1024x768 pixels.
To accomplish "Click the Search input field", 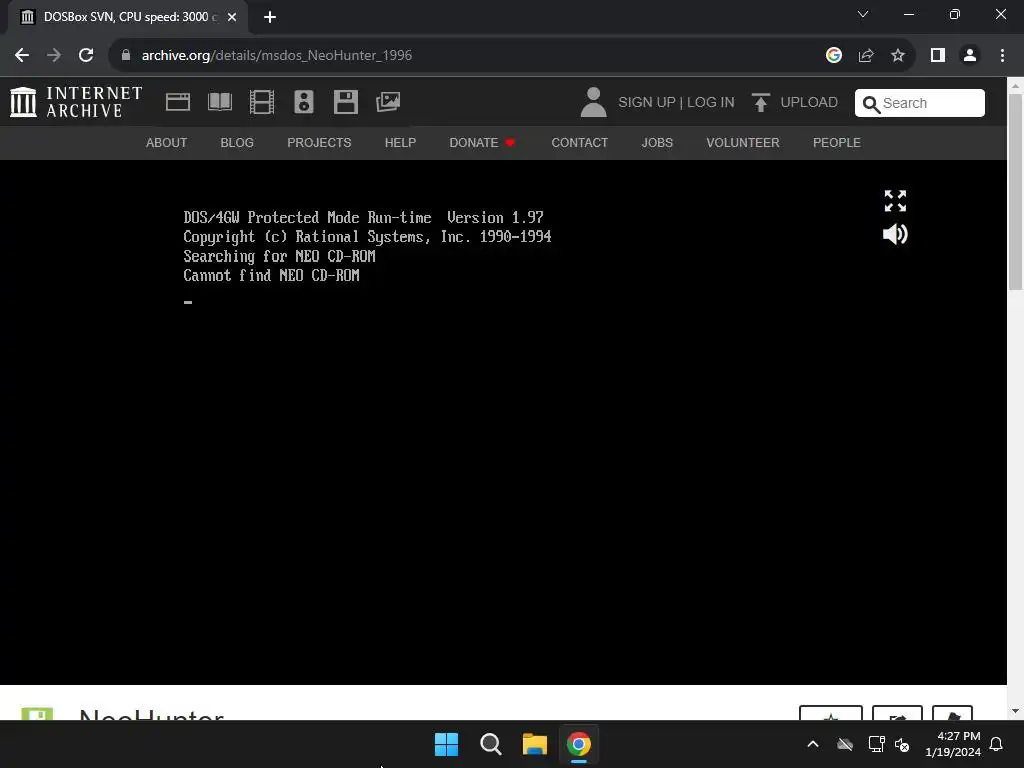I will click(x=920, y=103).
